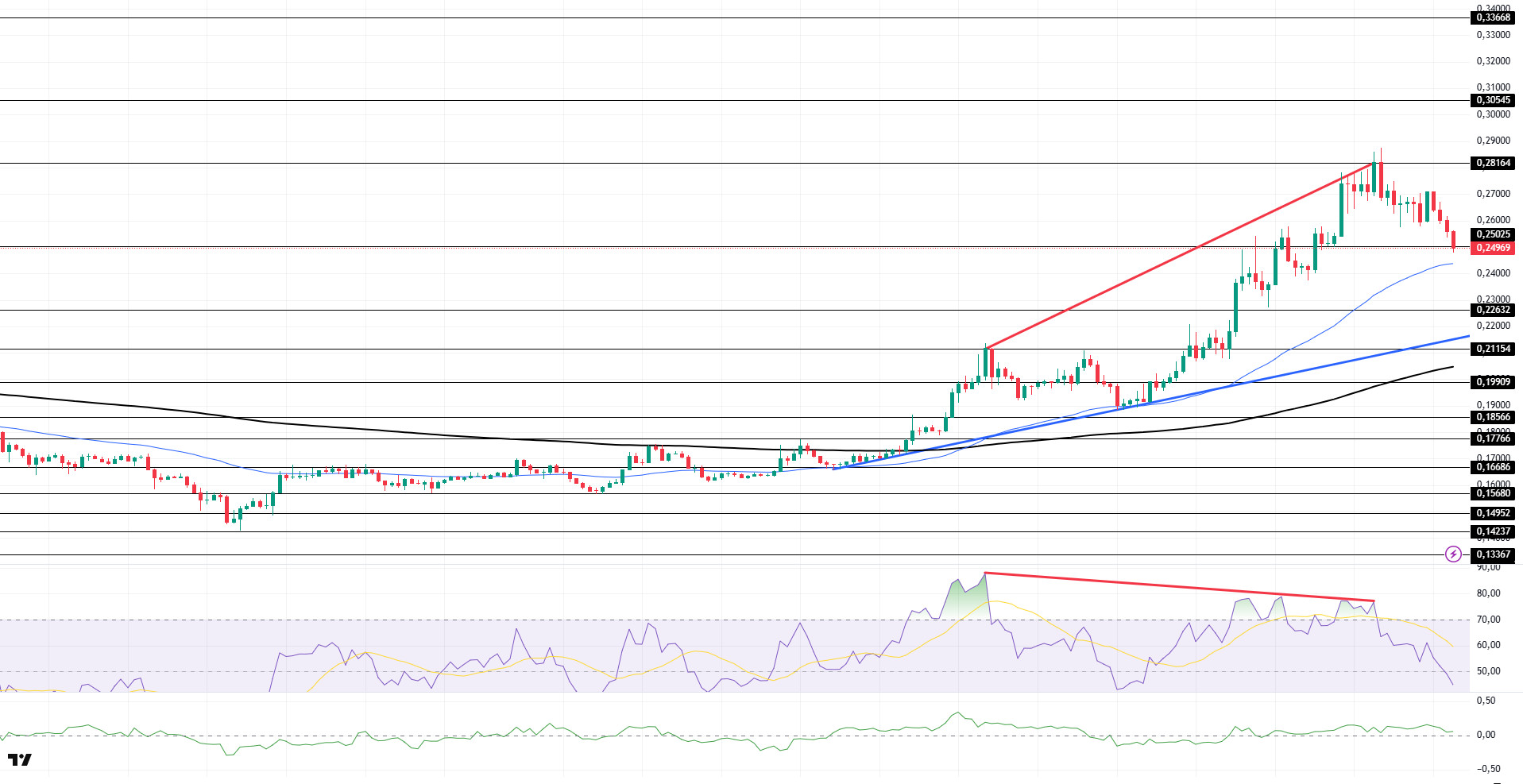The height and width of the screenshot is (784, 1523).
Task: Select the 0,30545 price level label
Action: click(x=1493, y=100)
